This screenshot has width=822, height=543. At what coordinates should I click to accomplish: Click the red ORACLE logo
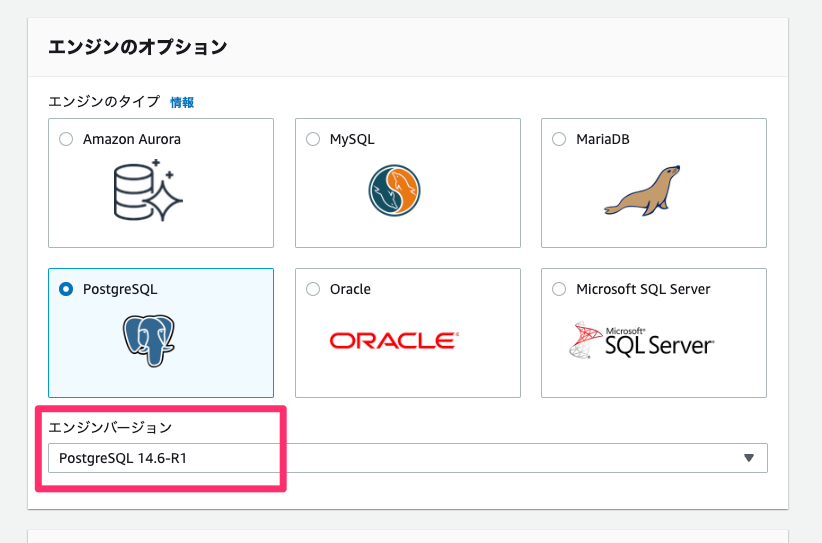pyautogui.click(x=394, y=341)
